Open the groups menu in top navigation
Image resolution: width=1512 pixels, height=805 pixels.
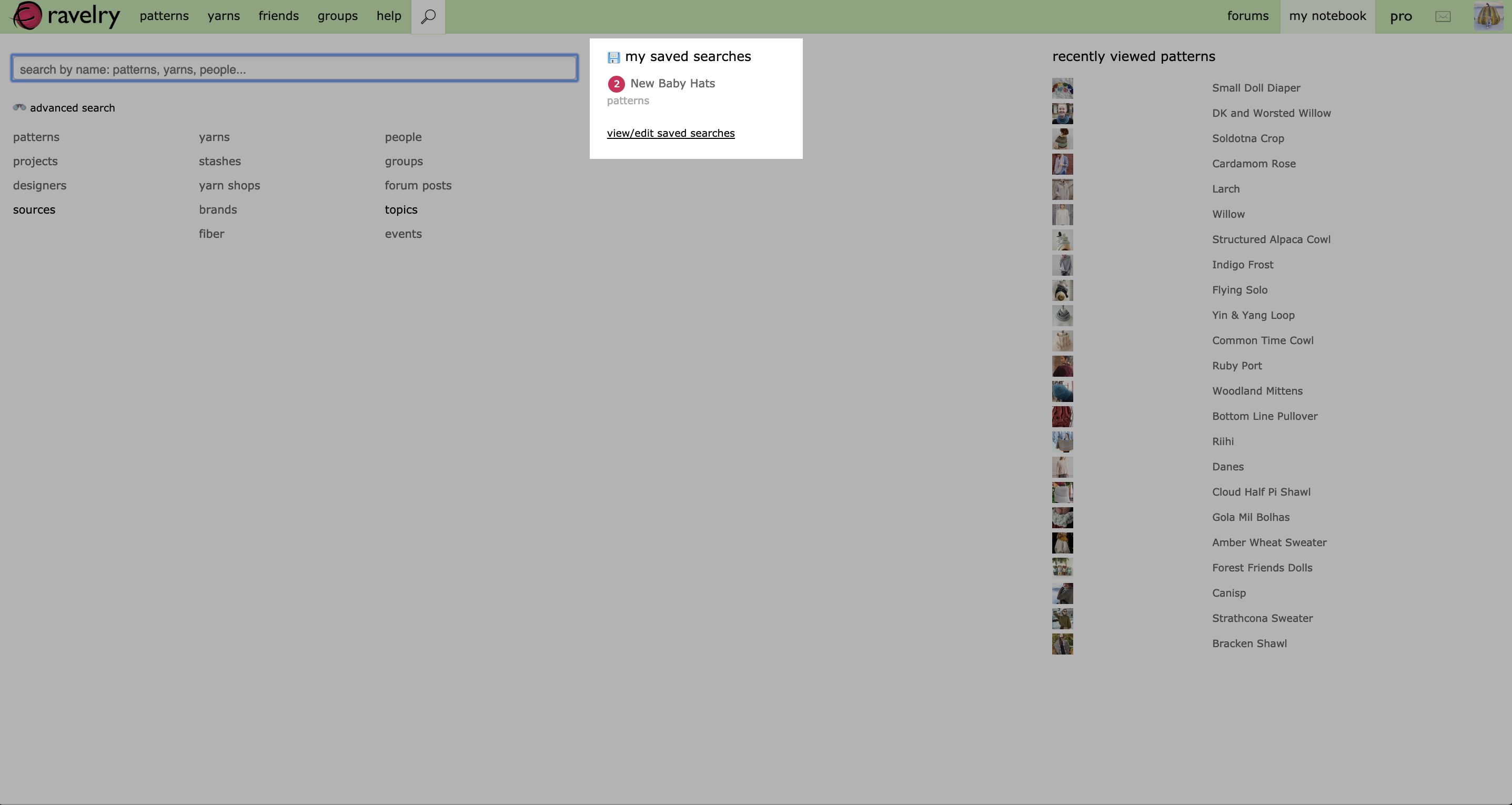[338, 16]
